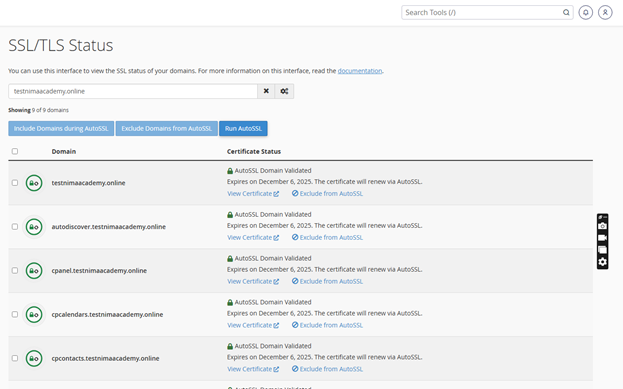Image resolution: width=623 pixels, height=389 pixels.
Task: Exclude cpcontacts.testnimaacademy.online from AutoSSL
Action: [327, 369]
